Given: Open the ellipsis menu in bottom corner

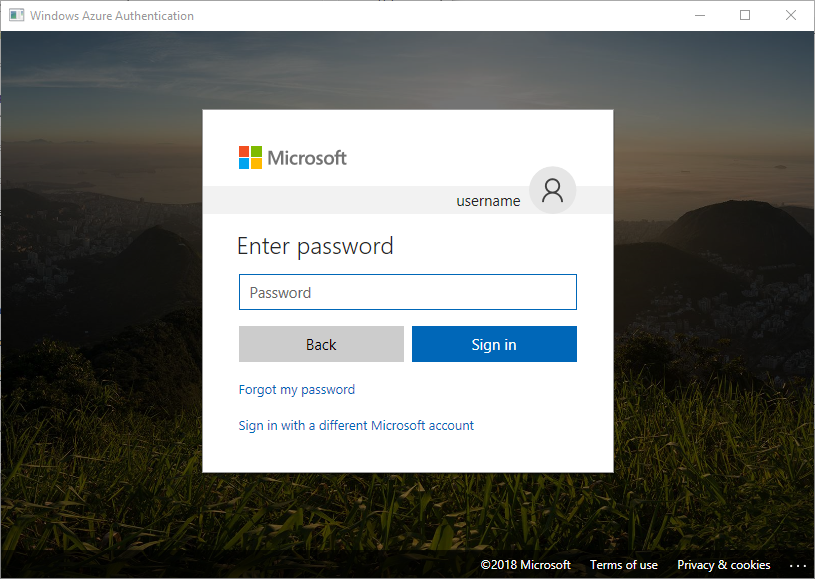Looking at the screenshot, I should click(x=797, y=565).
